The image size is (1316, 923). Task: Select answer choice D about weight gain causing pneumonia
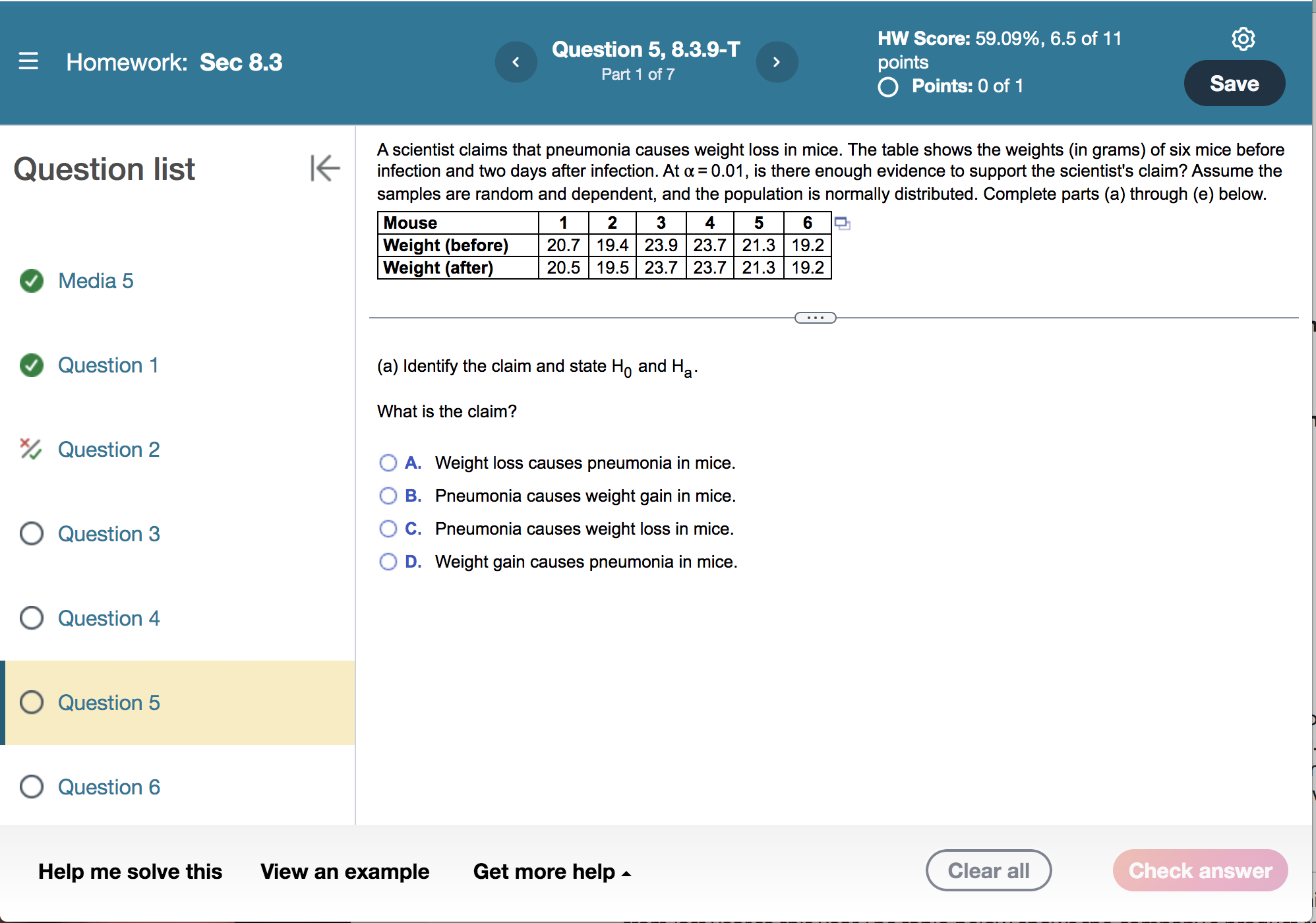click(388, 561)
